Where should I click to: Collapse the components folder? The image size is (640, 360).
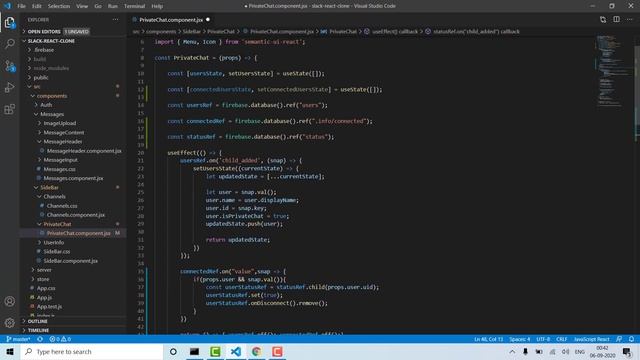coord(52,96)
